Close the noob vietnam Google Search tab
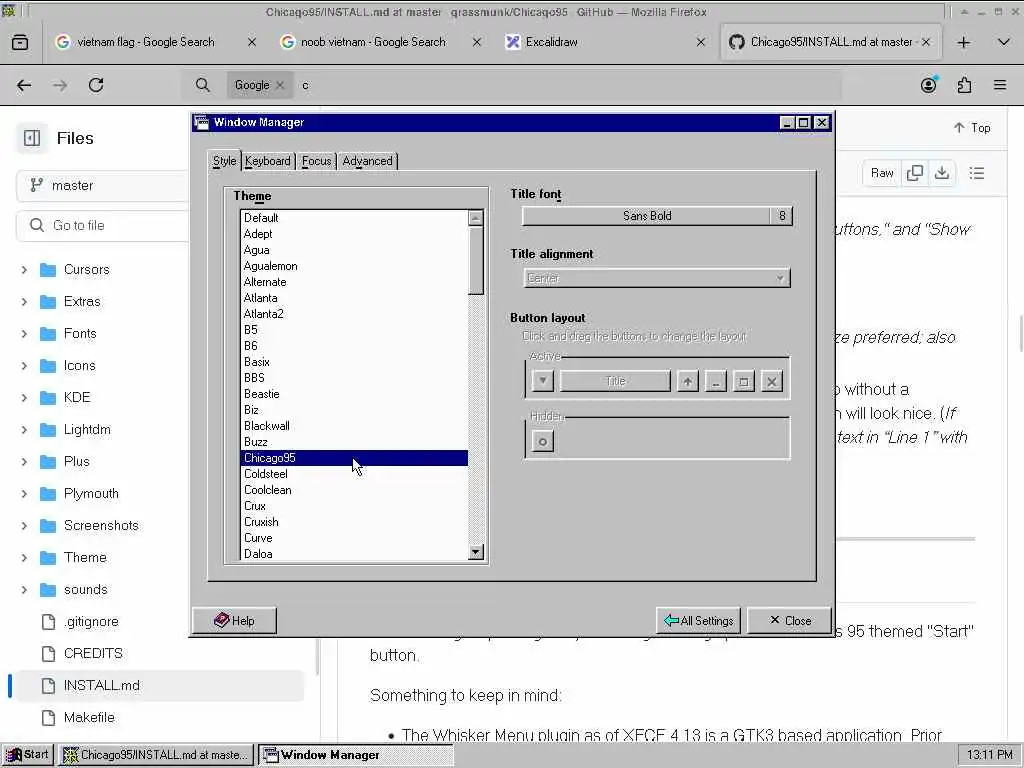 click(x=477, y=42)
